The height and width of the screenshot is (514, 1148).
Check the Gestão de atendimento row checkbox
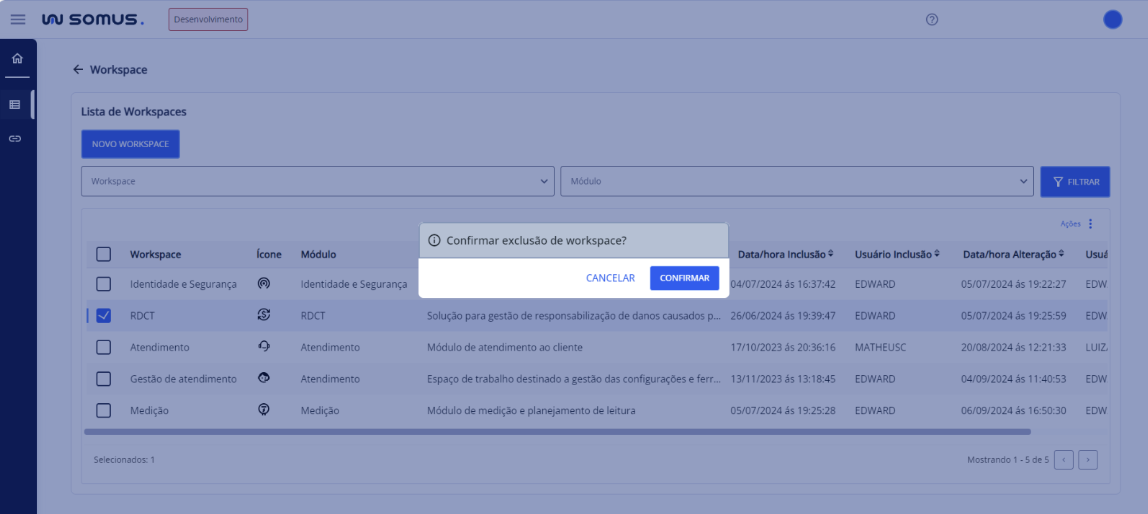(x=104, y=379)
